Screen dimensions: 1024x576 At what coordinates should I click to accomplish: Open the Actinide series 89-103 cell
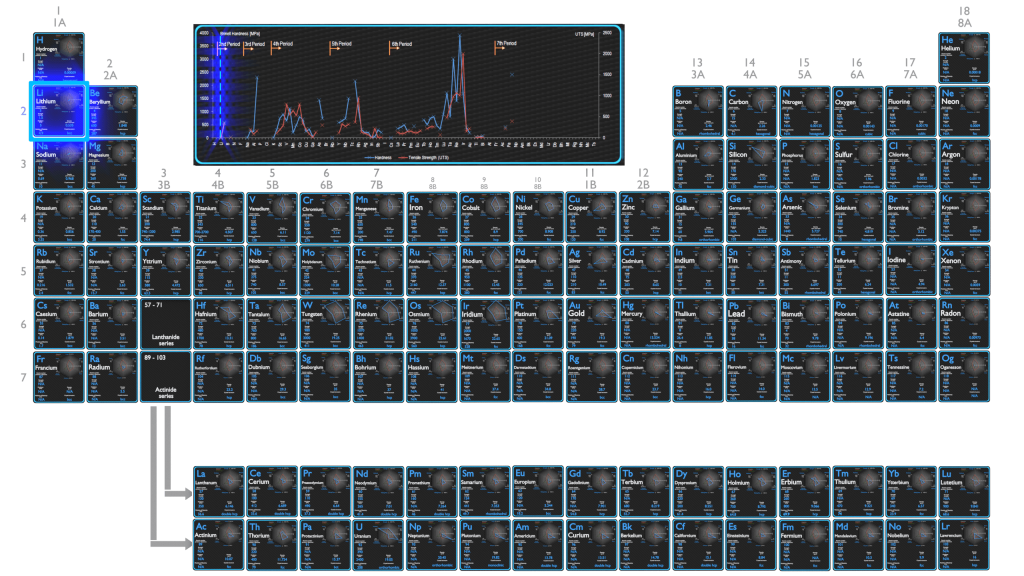pyautogui.click(x=165, y=376)
